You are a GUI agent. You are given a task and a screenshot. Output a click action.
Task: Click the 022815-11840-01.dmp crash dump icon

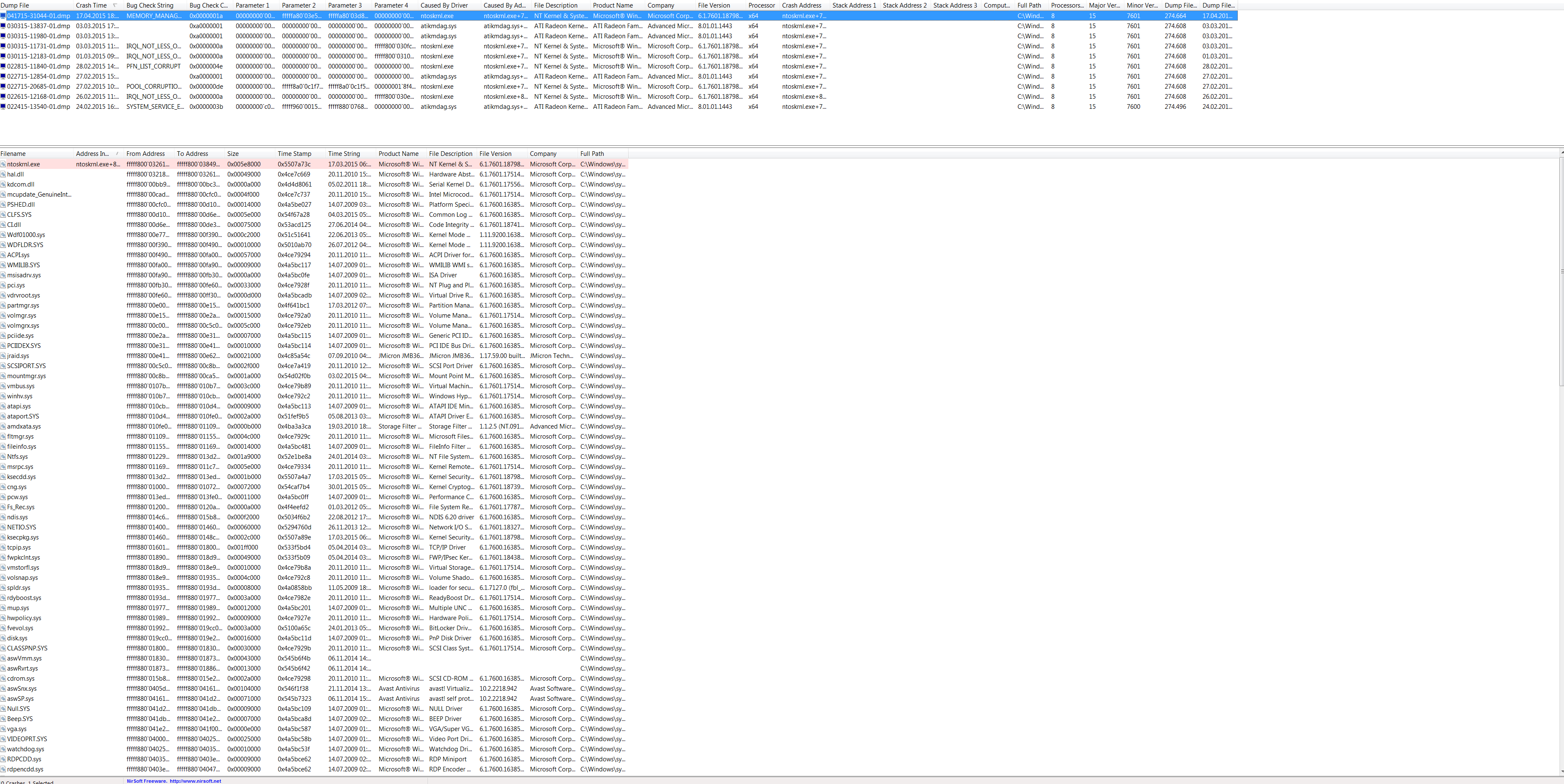coord(3,66)
